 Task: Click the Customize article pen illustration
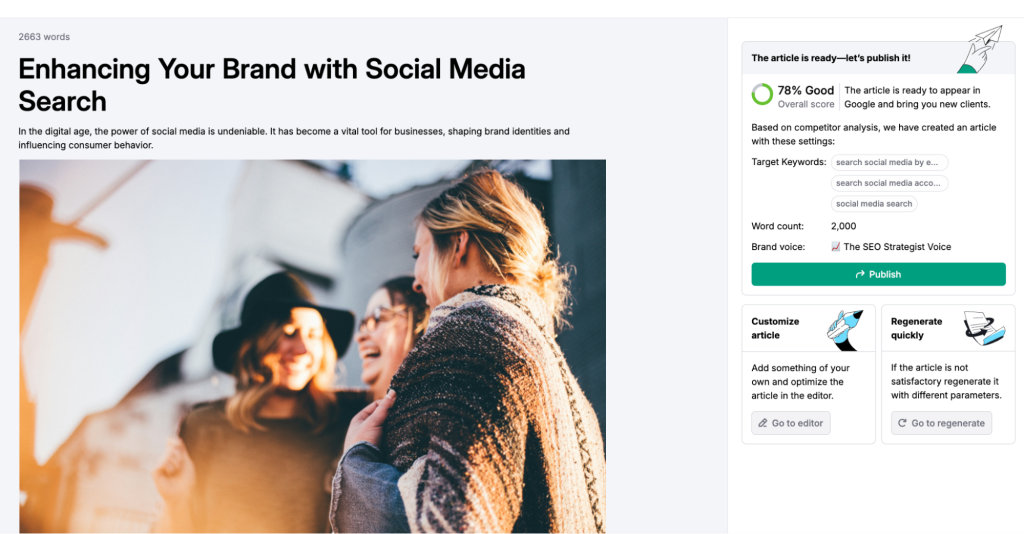coord(845,329)
